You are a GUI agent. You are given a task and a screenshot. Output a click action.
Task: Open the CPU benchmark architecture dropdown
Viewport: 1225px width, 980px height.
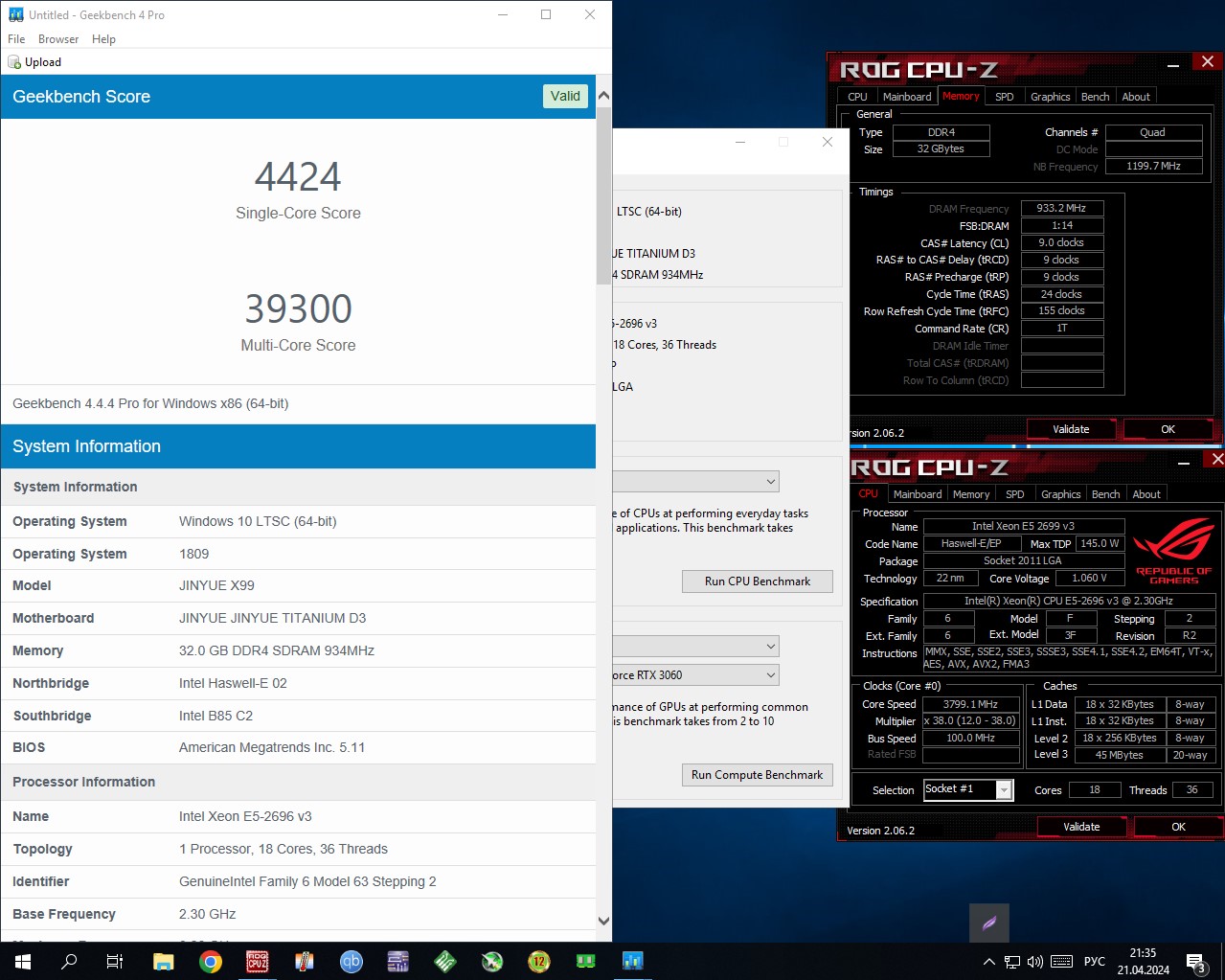(696, 482)
